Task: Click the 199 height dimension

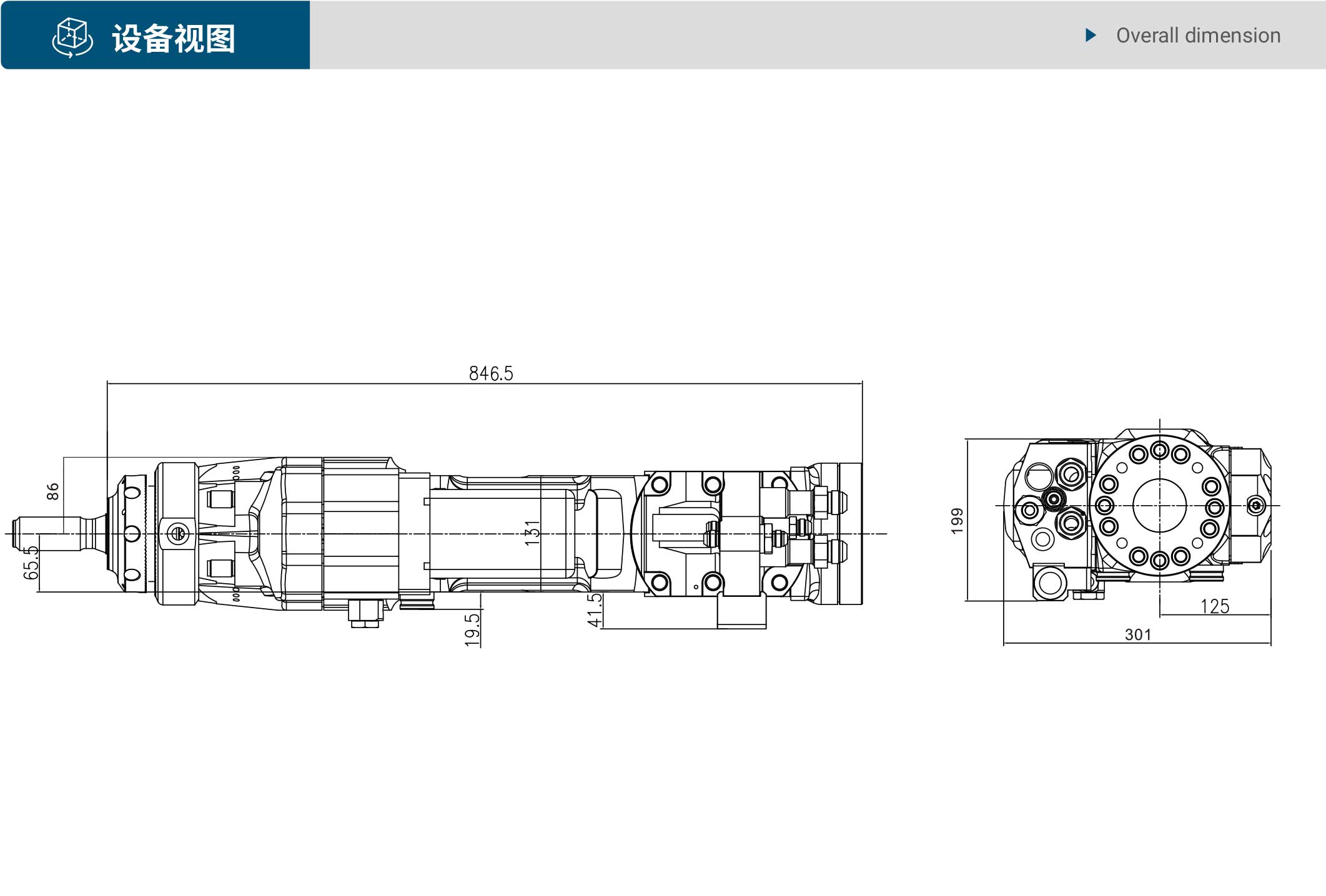Action: click(957, 521)
